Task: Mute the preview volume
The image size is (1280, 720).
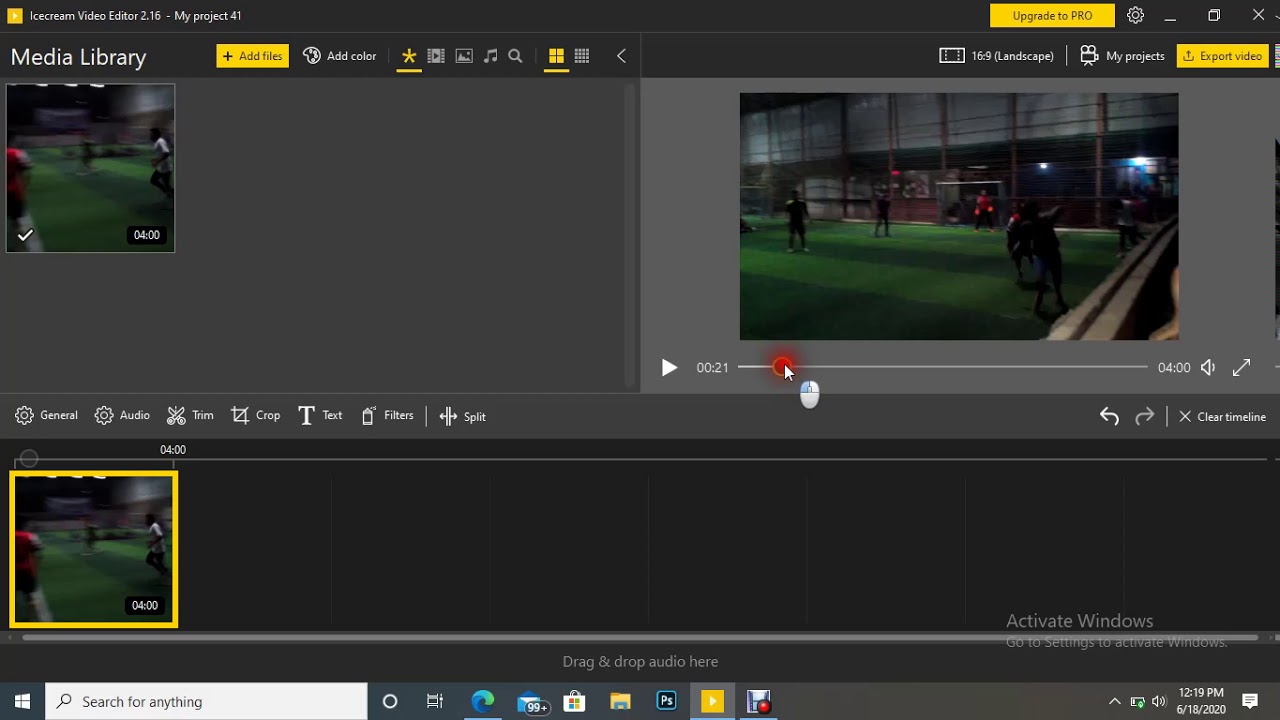Action: [1208, 368]
